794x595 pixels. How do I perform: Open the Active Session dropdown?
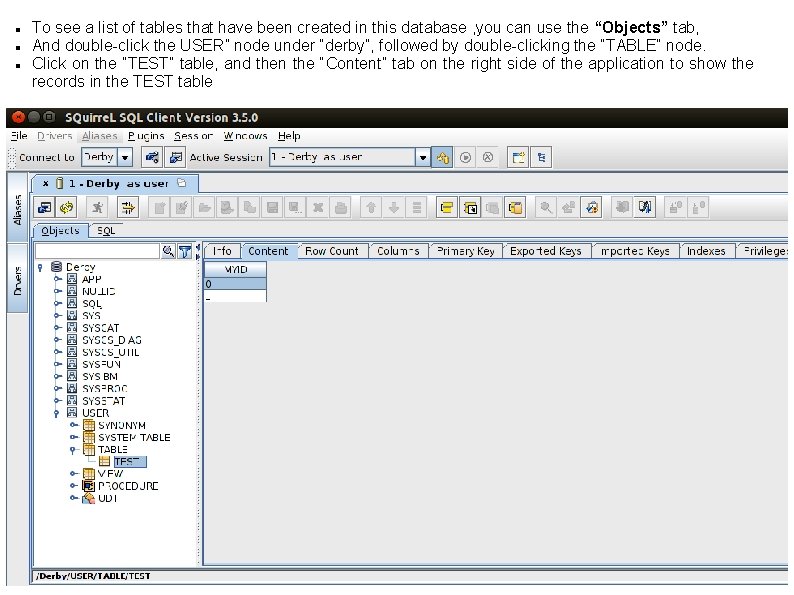click(422, 157)
